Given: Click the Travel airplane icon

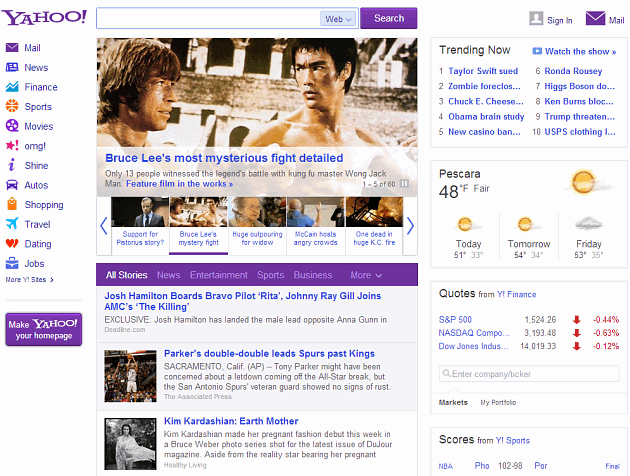Looking at the screenshot, I should 12,223.
